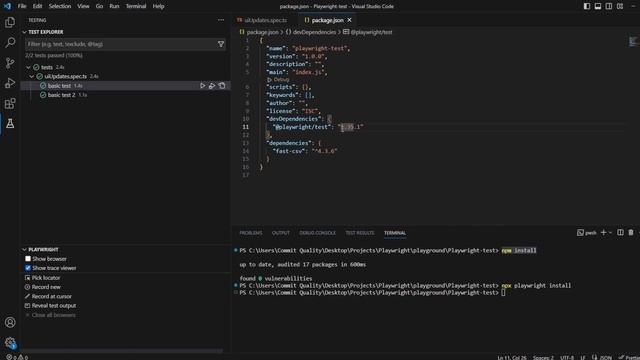
Task: Click the Visual Studio Code logo
Action: [7, 6]
